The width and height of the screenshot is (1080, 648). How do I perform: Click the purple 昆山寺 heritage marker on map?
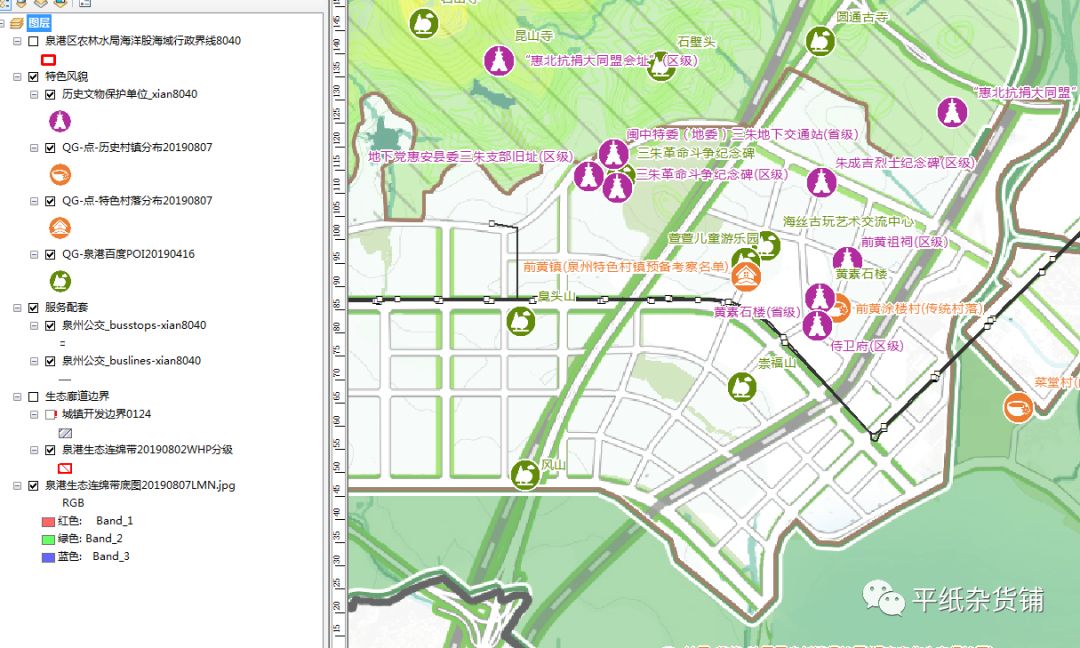point(499,61)
